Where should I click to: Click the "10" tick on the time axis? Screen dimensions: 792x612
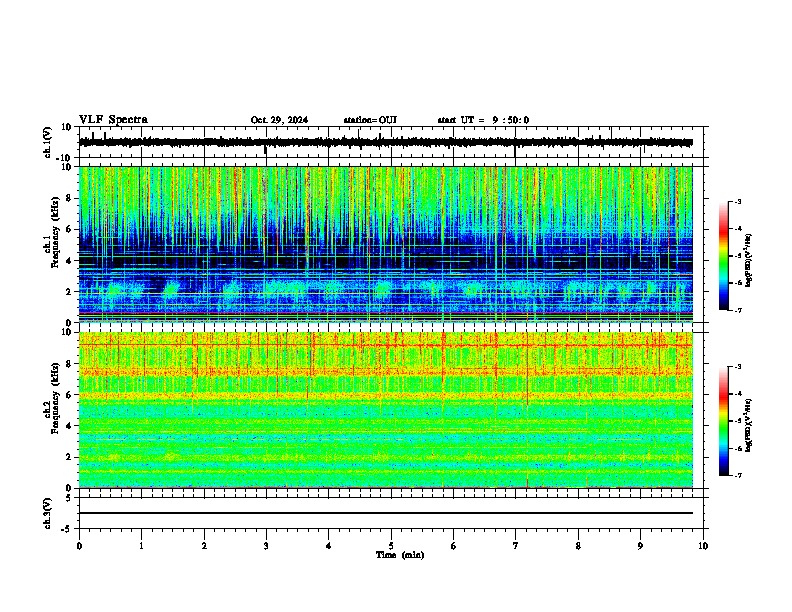click(x=703, y=546)
